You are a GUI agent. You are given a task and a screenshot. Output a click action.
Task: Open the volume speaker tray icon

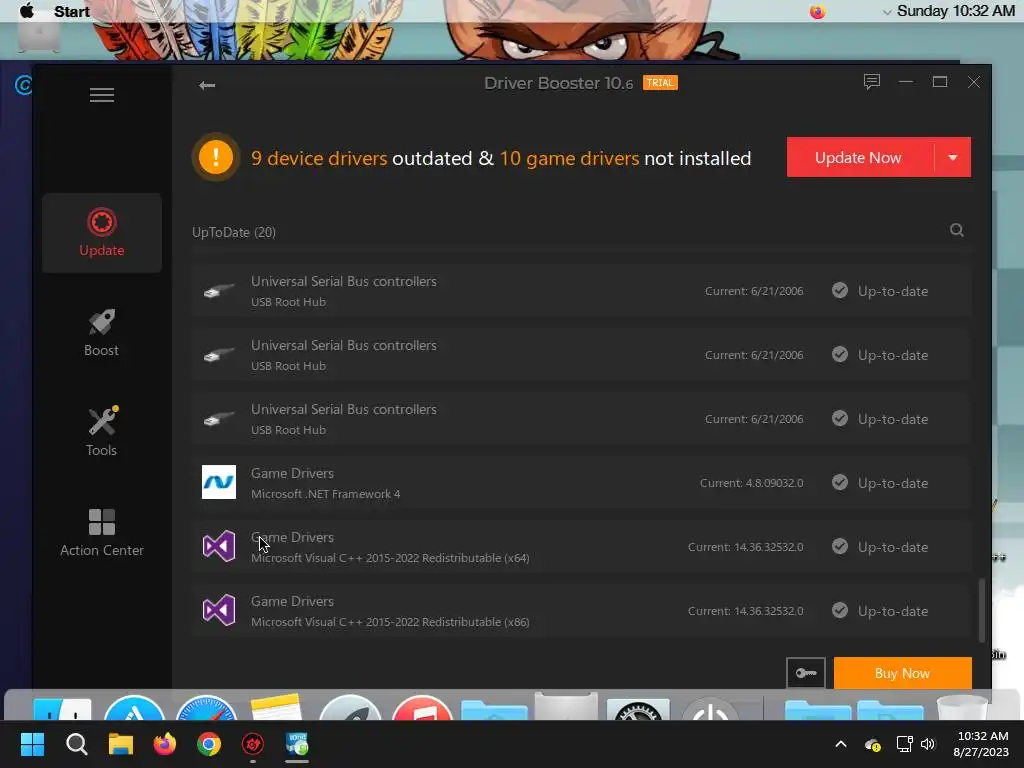tap(928, 744)
